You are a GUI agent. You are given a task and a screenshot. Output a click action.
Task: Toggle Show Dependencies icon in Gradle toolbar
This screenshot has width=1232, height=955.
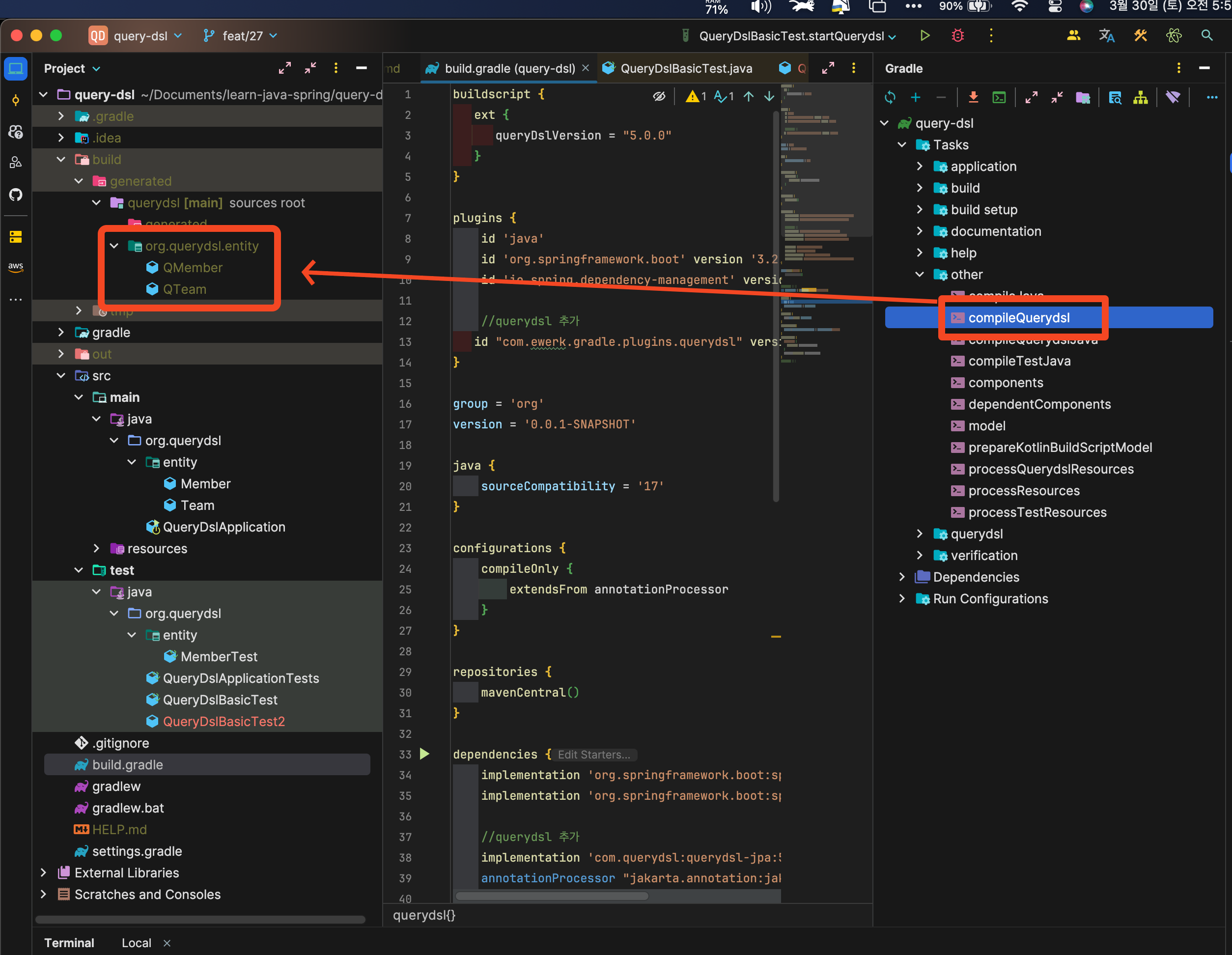1141,98
